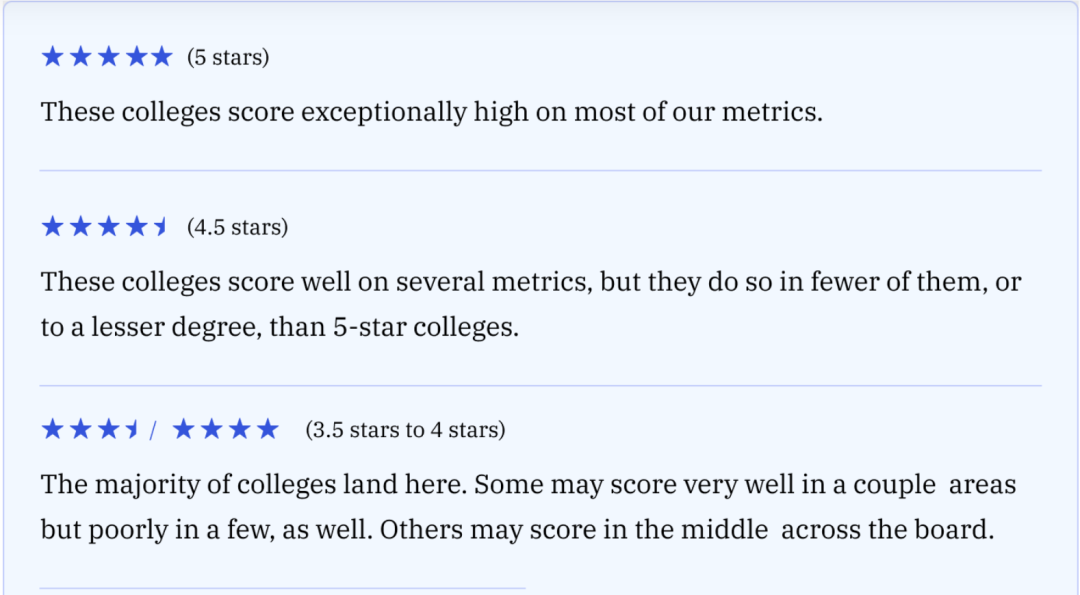Click the "(5 stars)" label
This screenshot has height=595, width=1080.
pos(228,57)
